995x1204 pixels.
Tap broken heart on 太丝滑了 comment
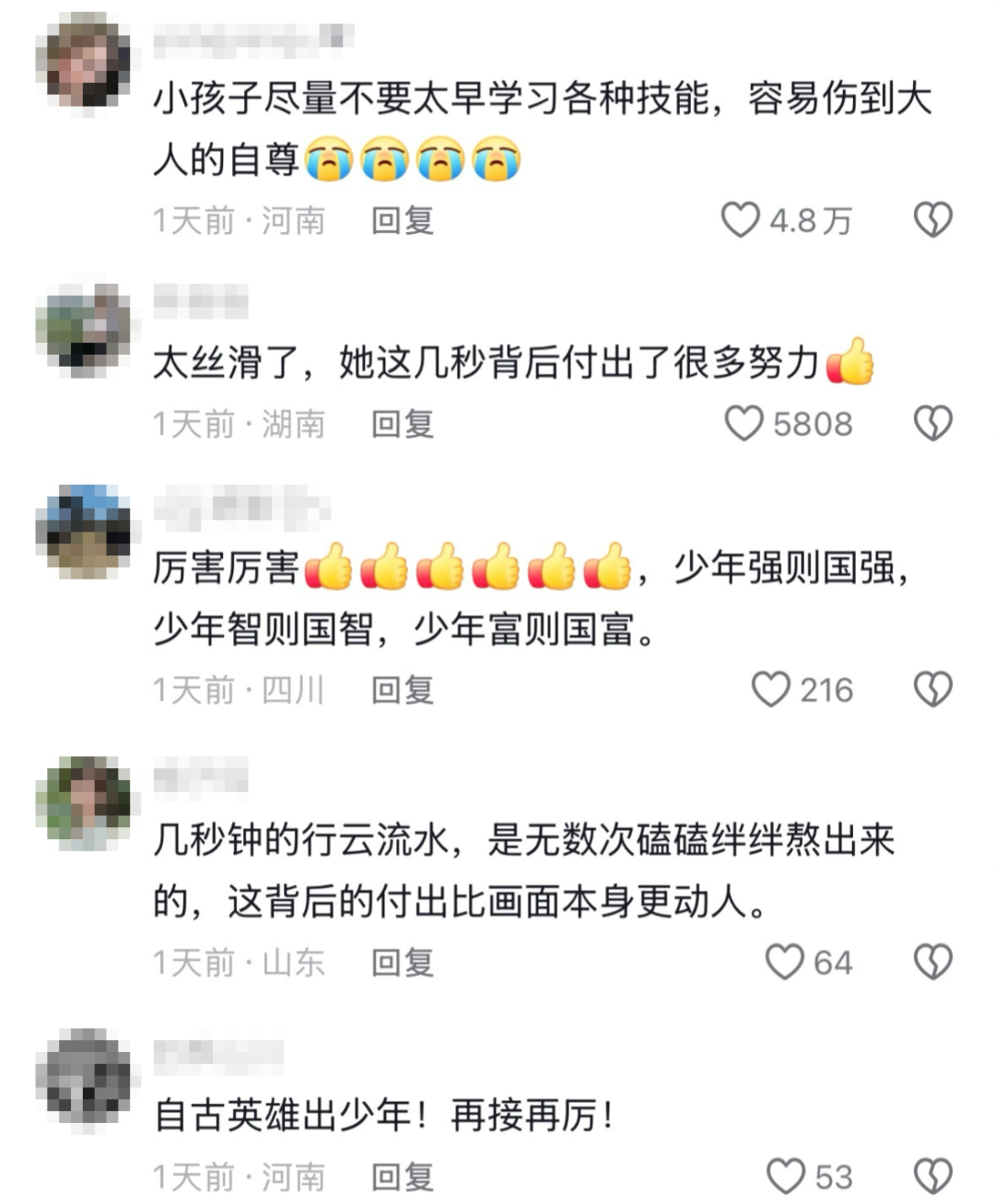932,424
